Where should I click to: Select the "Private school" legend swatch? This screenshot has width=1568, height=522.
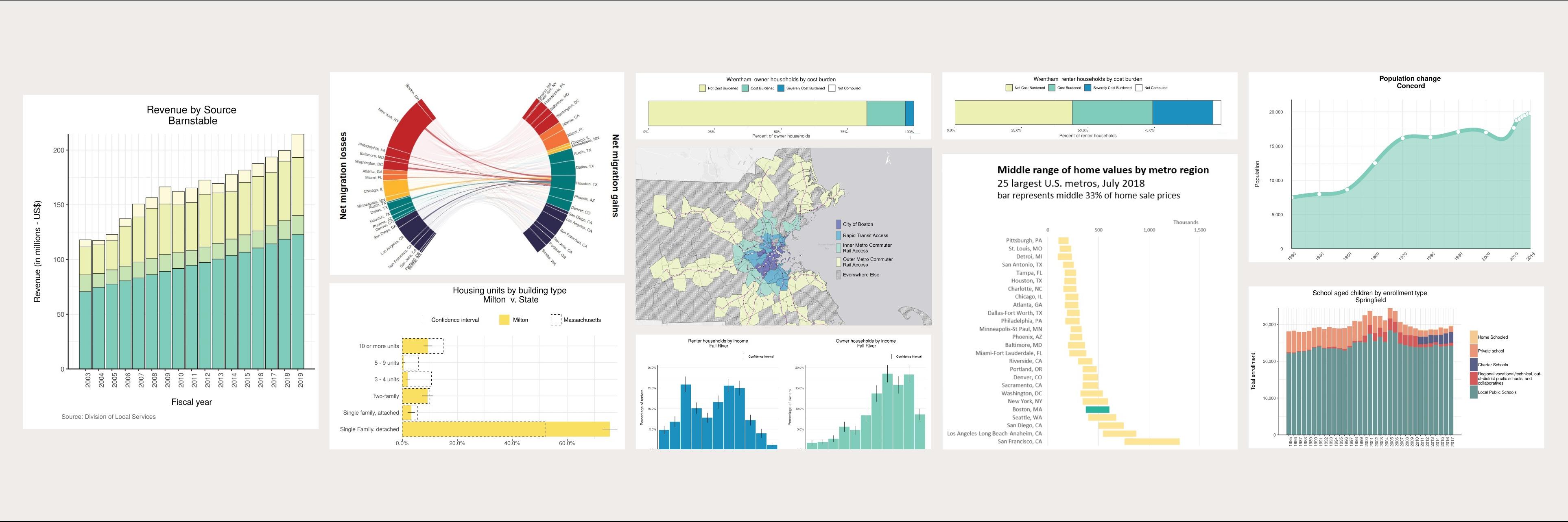1474,350
